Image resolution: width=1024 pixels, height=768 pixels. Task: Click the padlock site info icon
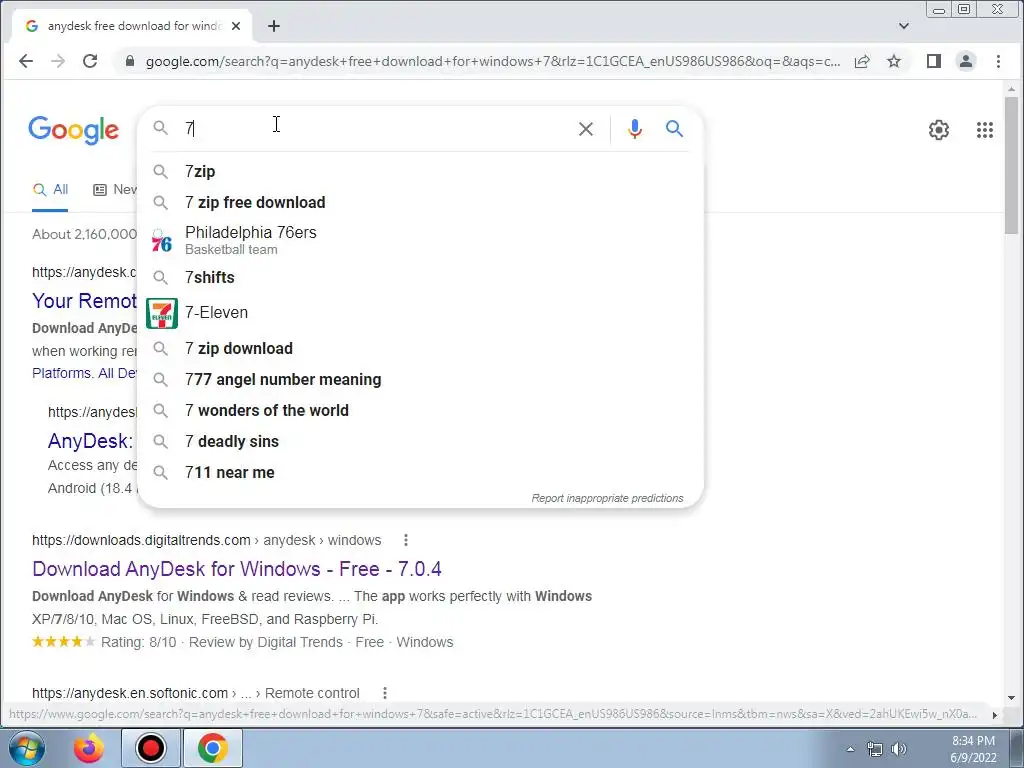pos(130,61)
